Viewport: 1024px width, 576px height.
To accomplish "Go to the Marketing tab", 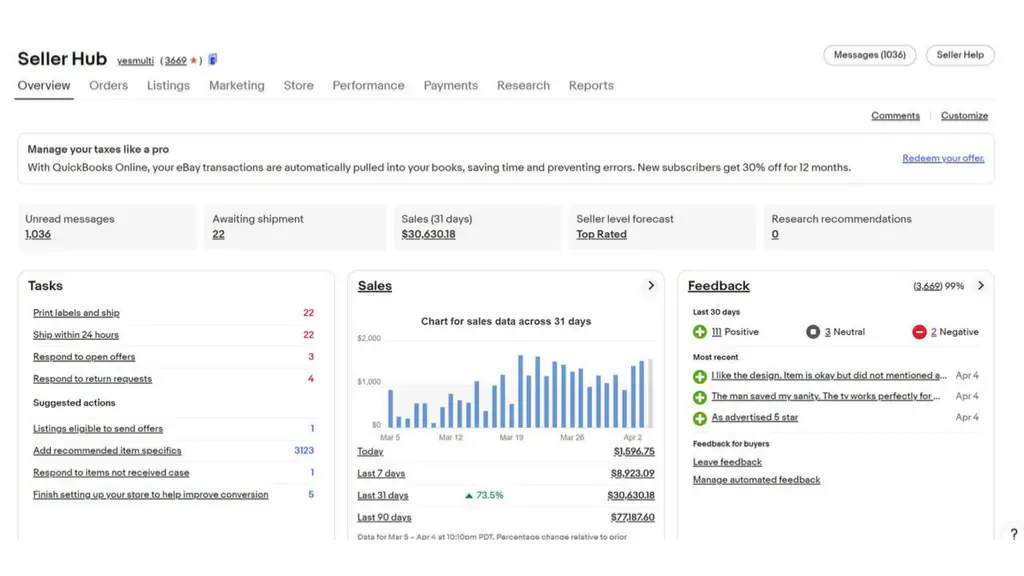I will pos(236,86).
